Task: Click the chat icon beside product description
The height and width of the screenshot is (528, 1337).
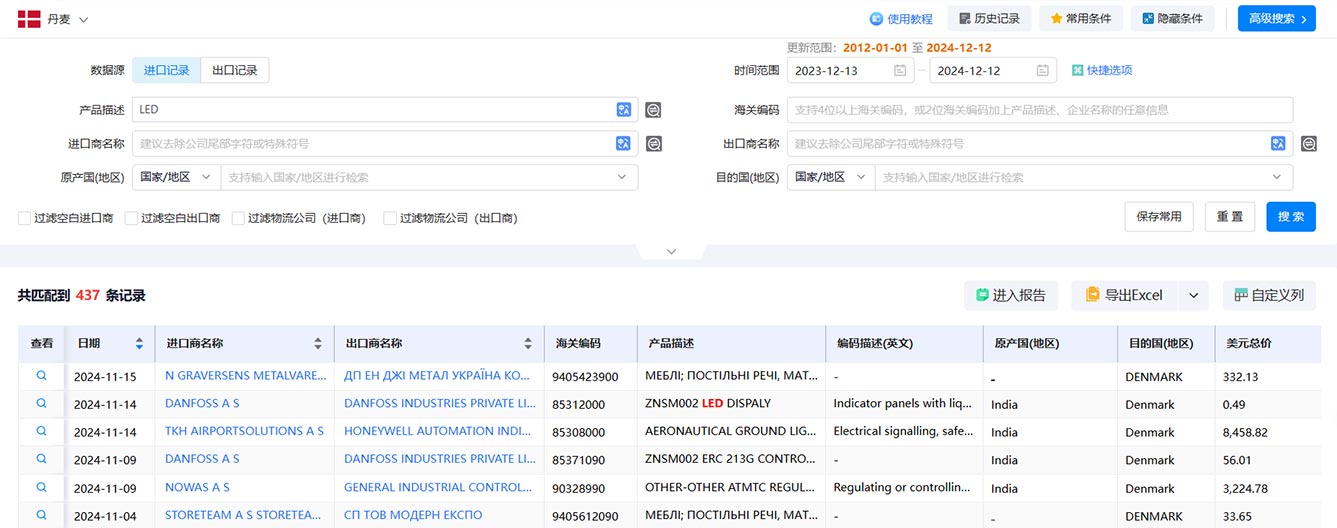Action: click(653, 110)
